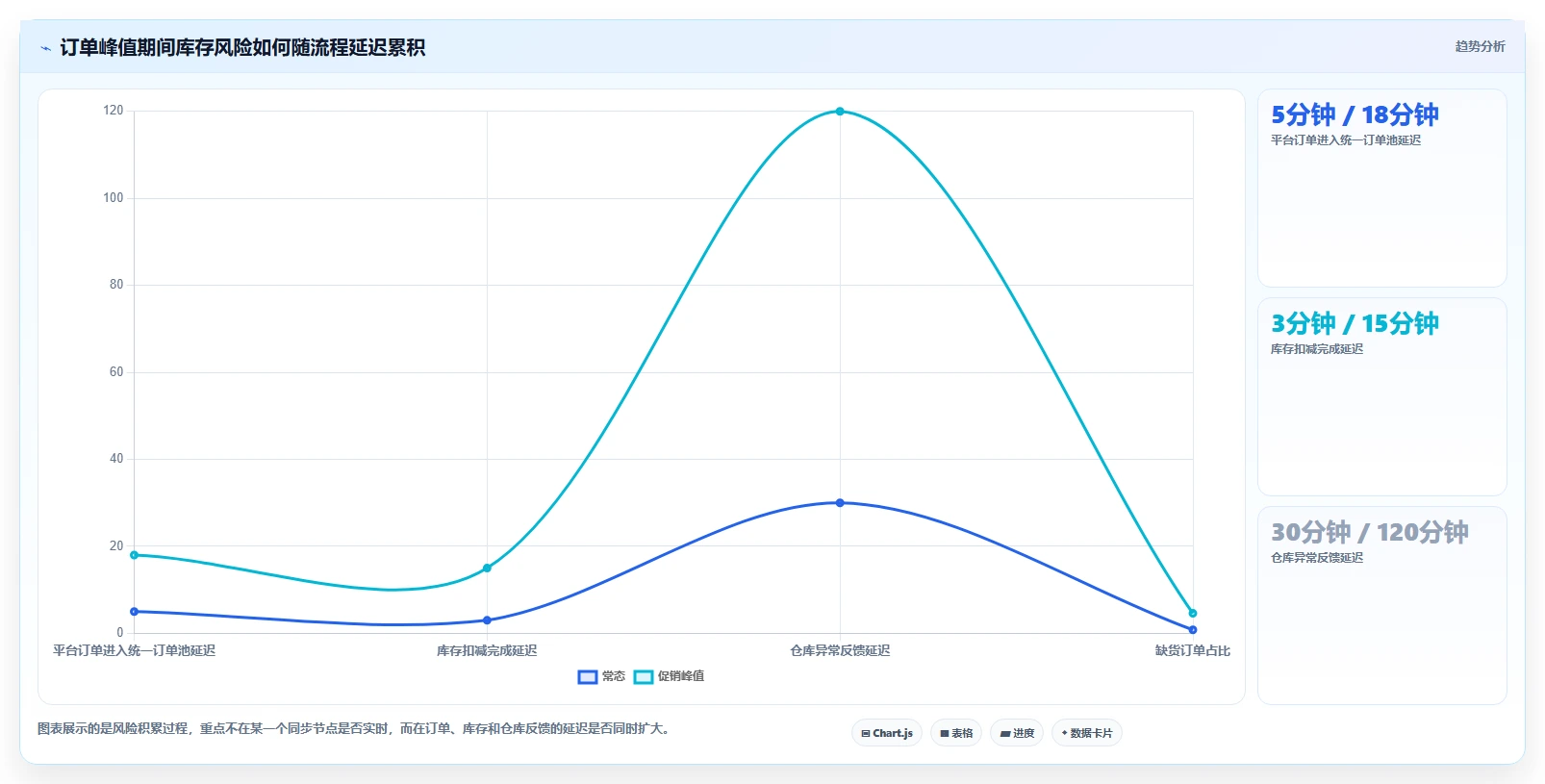
Task: Click the 趋势分析 label in header
Action: pos(1480,46)
